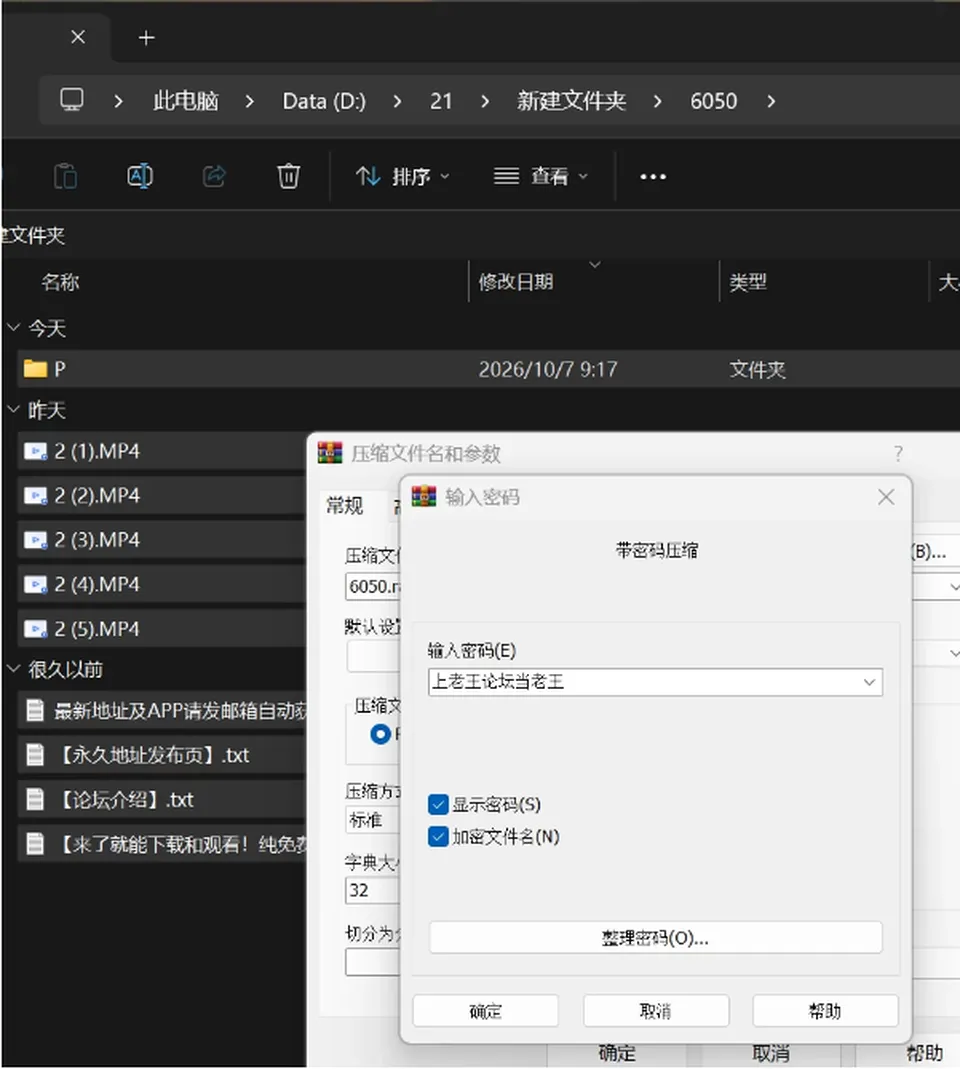Sort by the 修改日期 column header
The height and width of the screenshot is (1069, 960).
point(516,282)
